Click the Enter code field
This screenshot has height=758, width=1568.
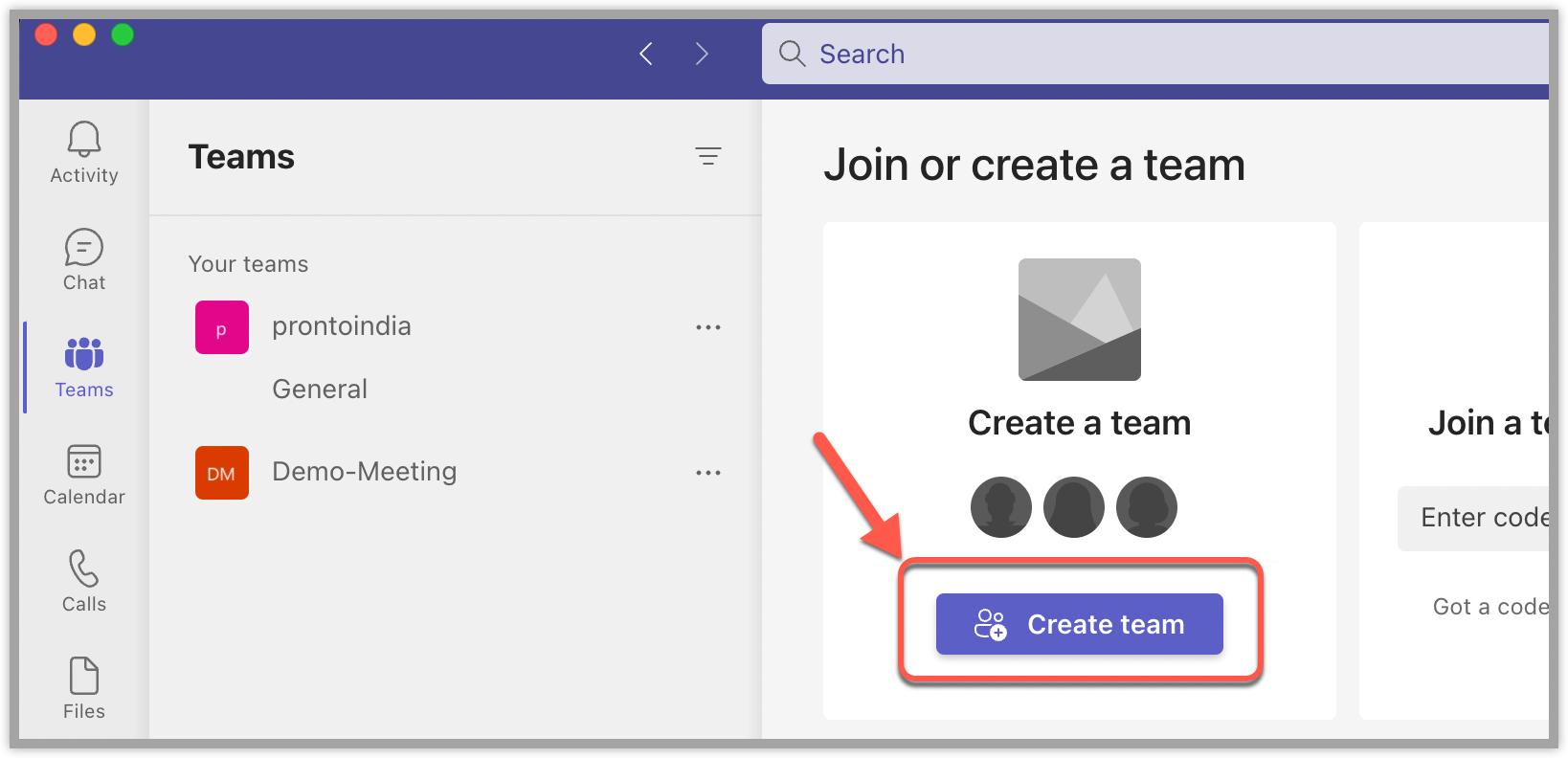click(x=1473, y=518)
